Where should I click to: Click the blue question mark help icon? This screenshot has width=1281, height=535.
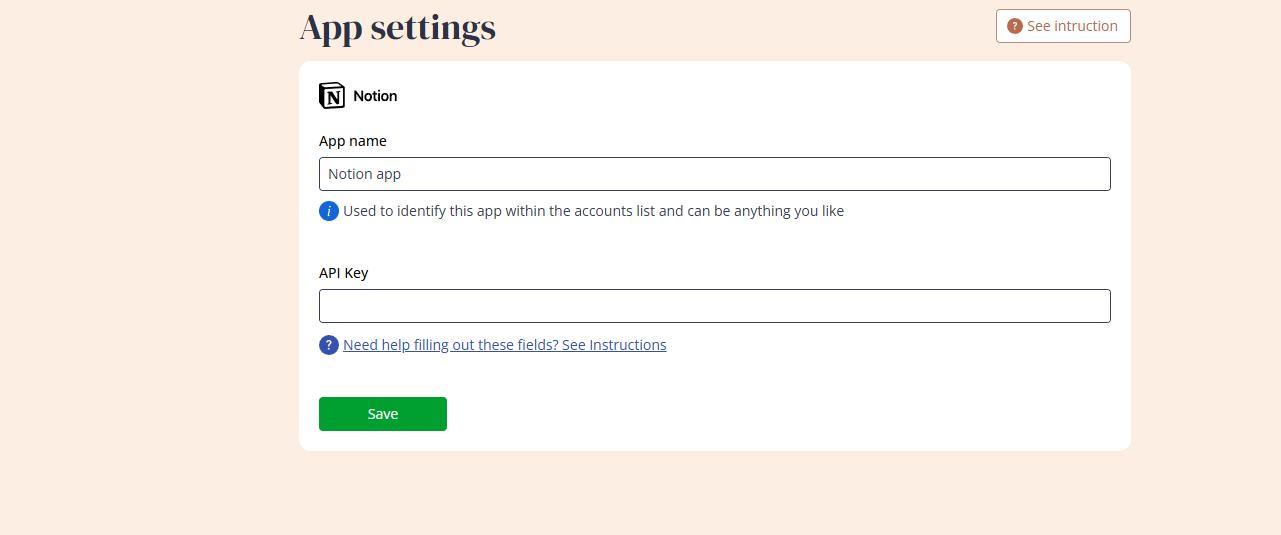point(329,345)
